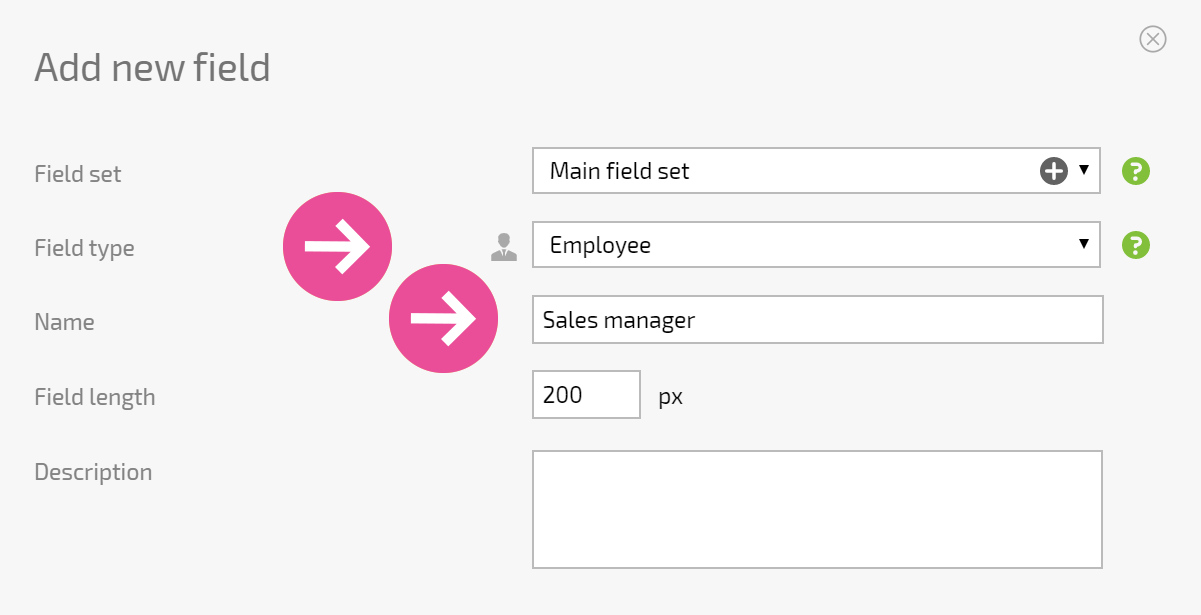Click the Field length label
Image resolution: width=1201 pixels, height=615 pixels.
[95, 397]
